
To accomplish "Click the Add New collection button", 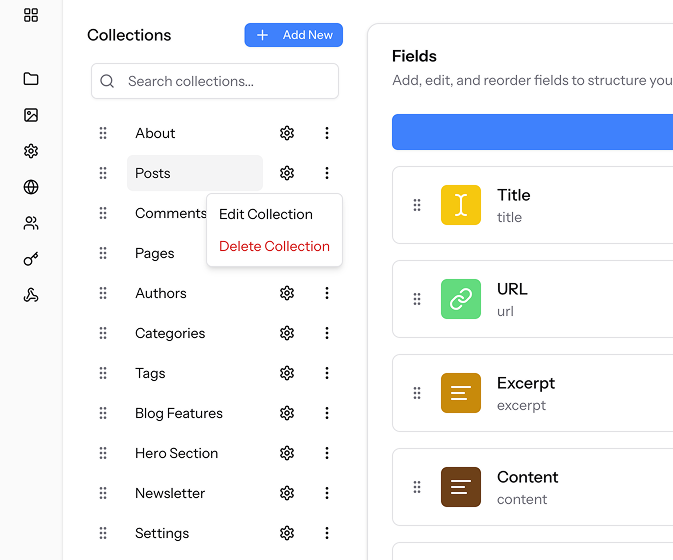I will pyautogui.click(x=294, y=35).
